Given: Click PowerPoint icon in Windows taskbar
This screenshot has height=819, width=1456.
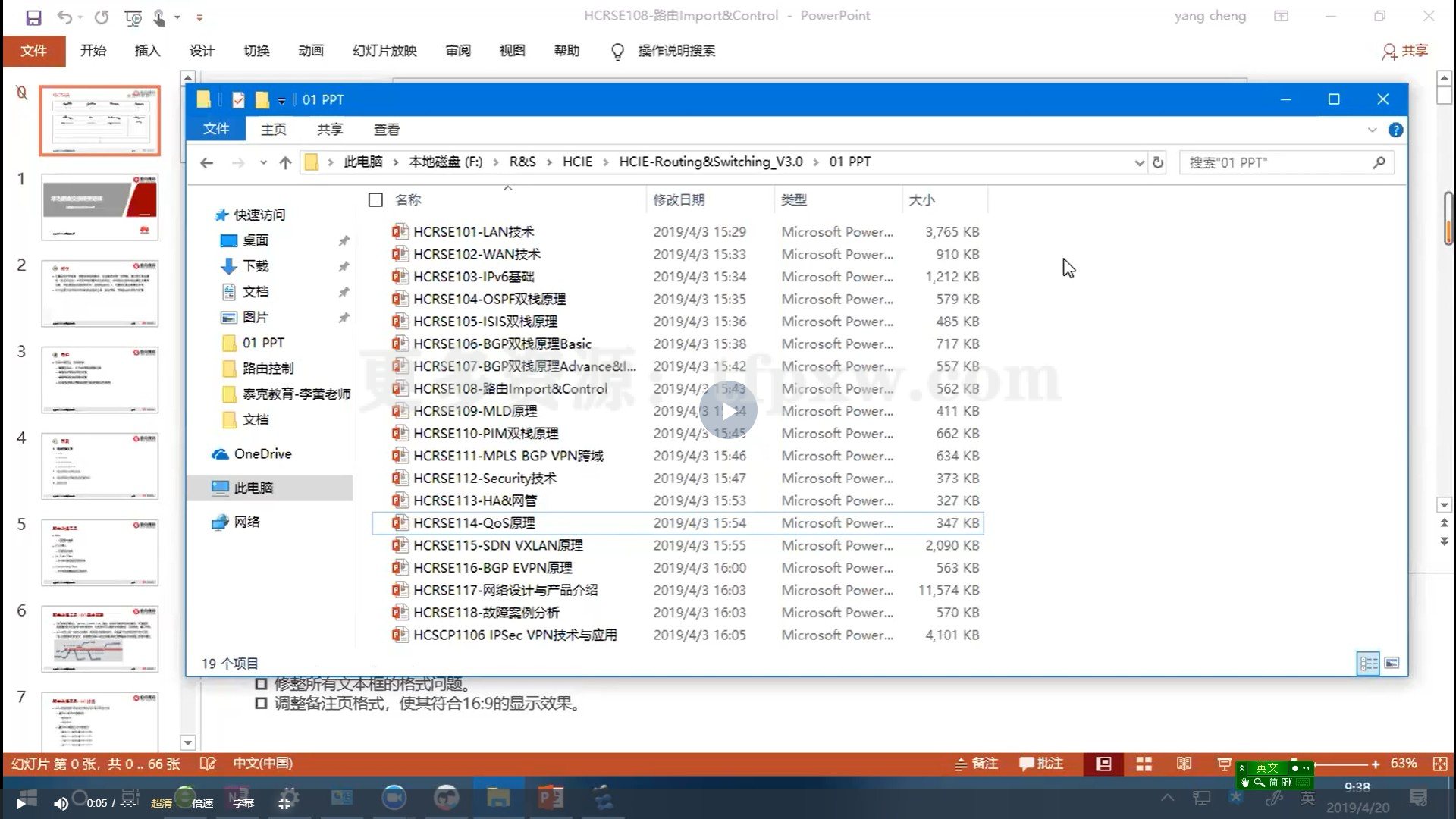Looking at the screenshot, I should coord(551,798).
